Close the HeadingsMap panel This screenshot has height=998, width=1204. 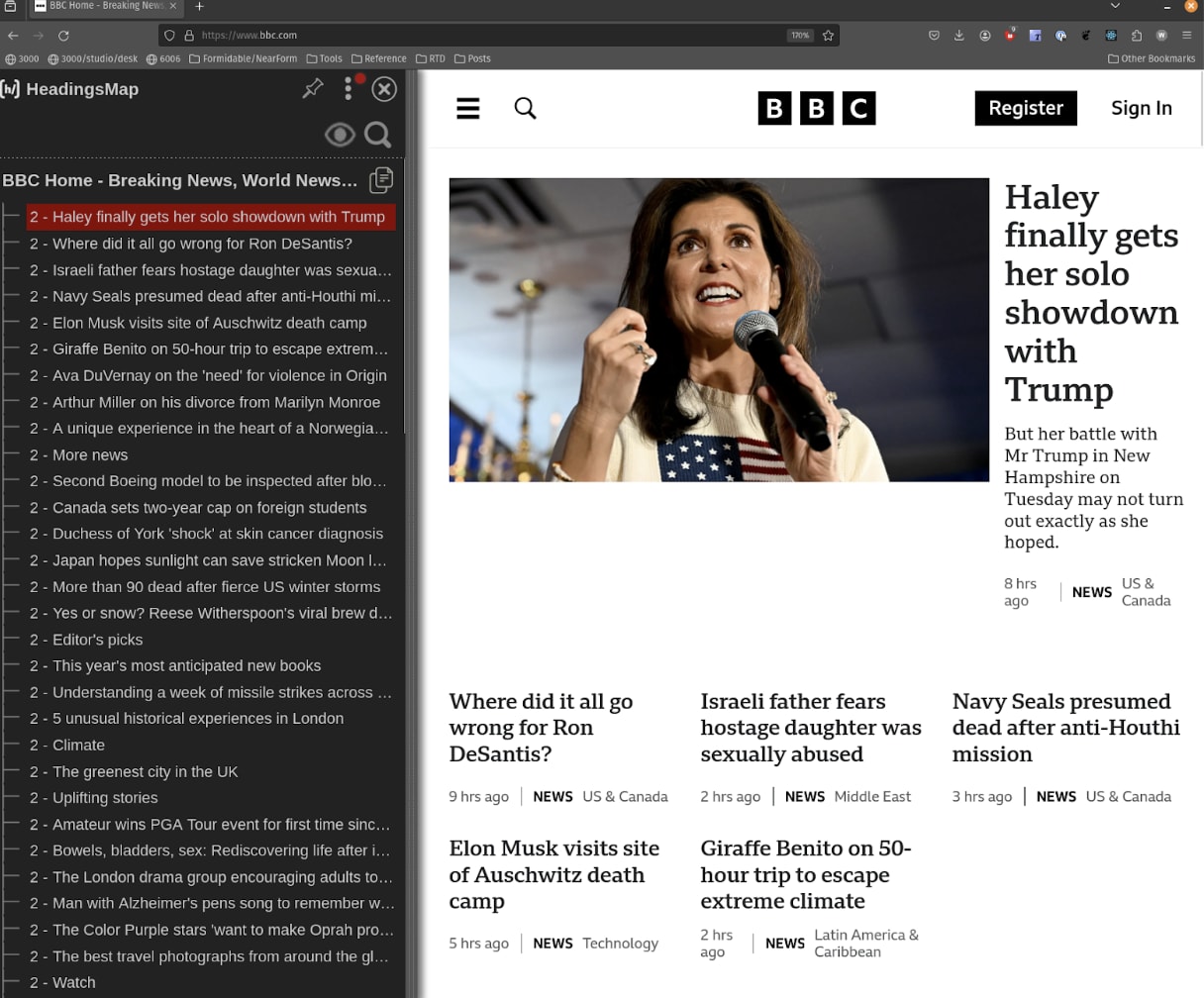[x=384, y=89]
